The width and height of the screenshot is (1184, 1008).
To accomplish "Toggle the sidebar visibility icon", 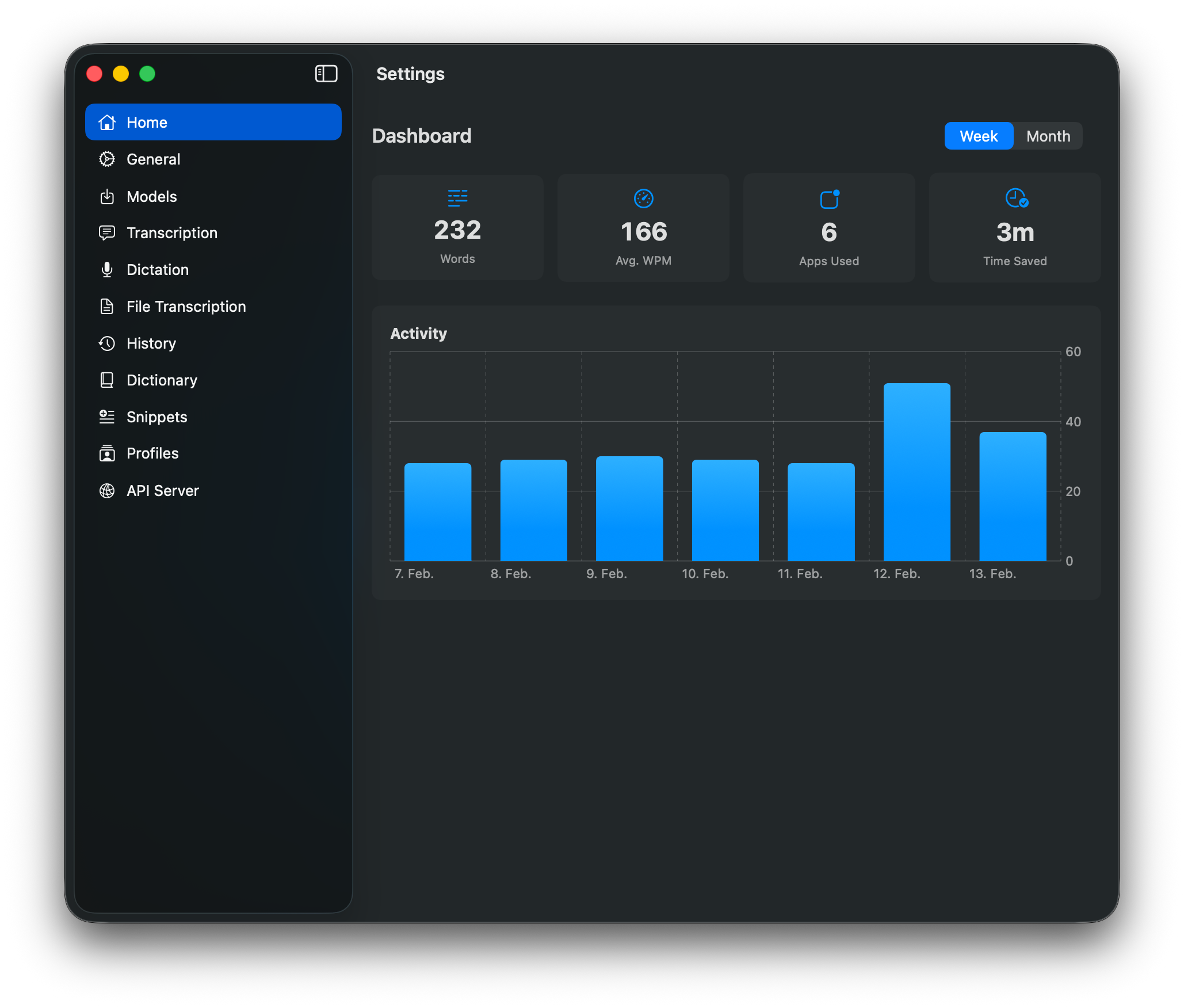I will [x=326, y=74].
